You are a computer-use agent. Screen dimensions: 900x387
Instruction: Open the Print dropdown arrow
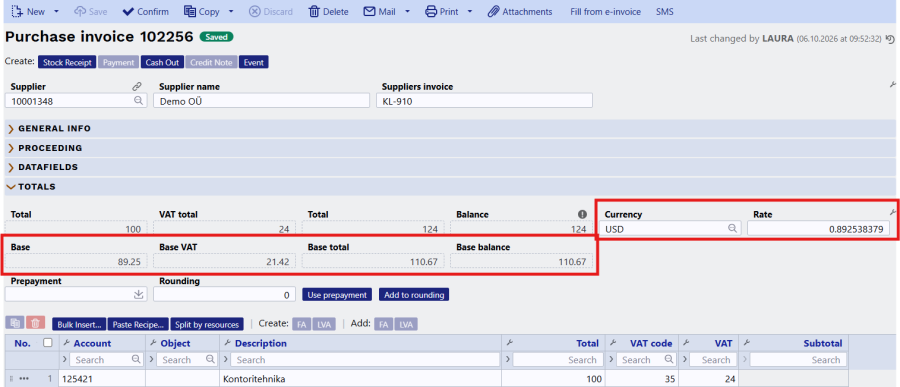pyautogui.click(x=470, y=11)
